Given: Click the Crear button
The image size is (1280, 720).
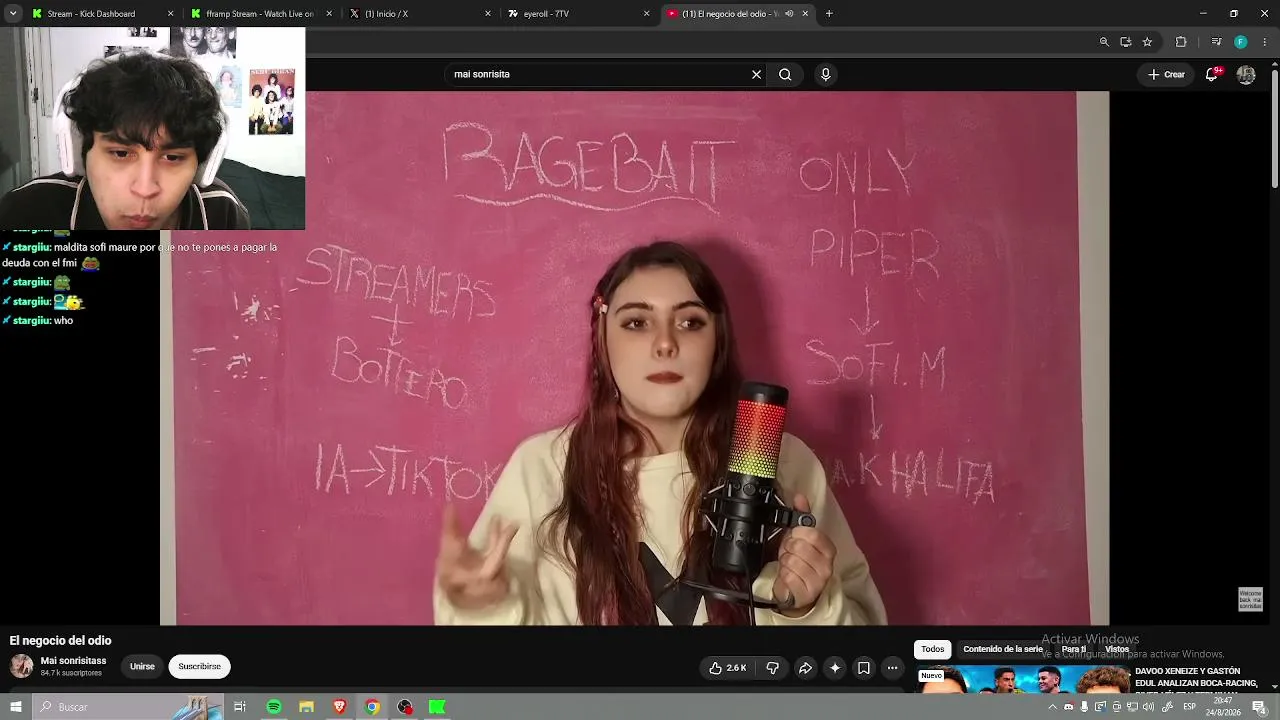Looking at the screenshot, I should 1166,74.
